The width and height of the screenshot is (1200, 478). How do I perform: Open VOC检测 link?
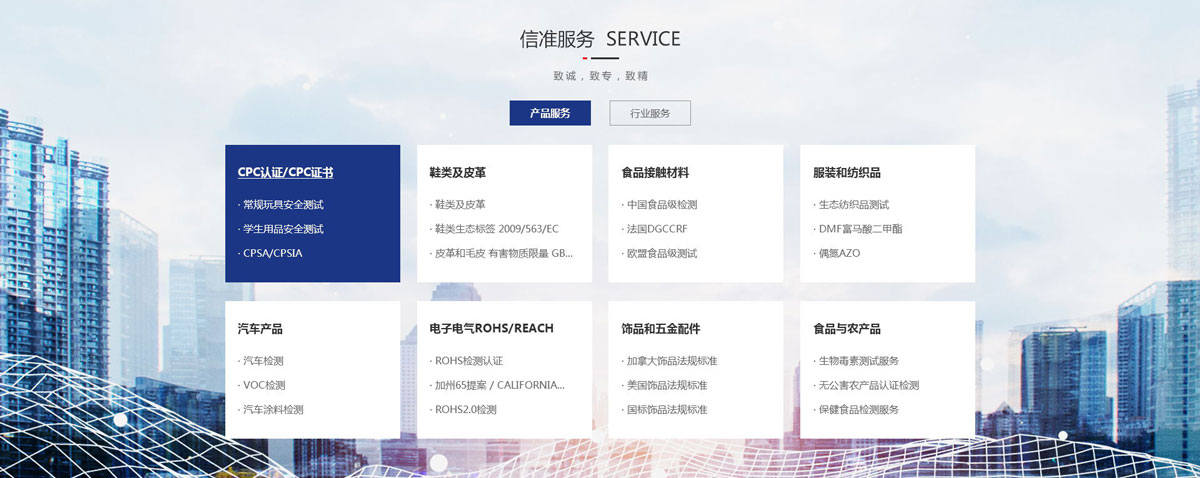pyautogui.click(x=264, y=385)
